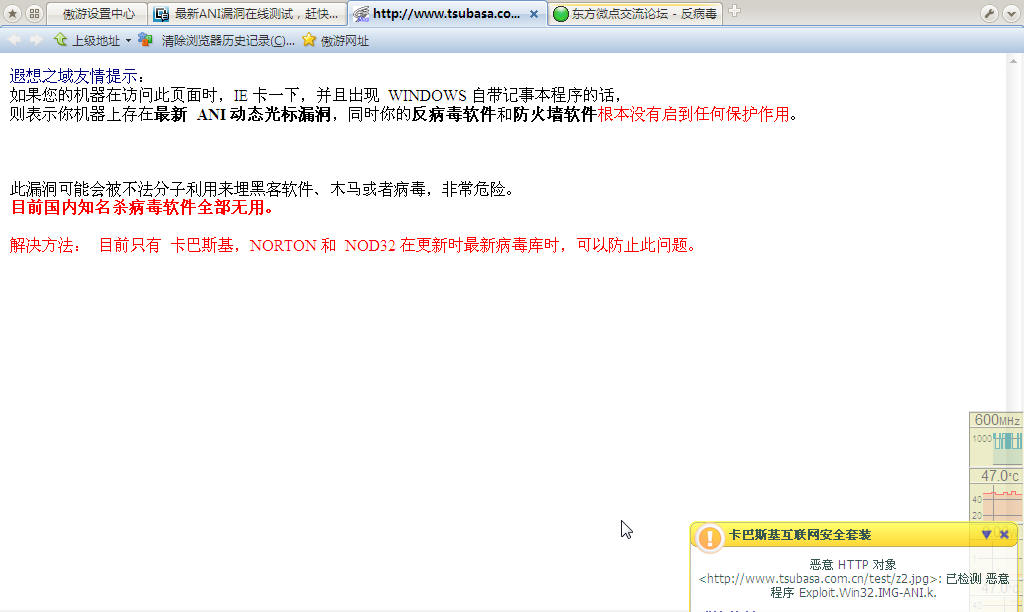Collapse Kaspersky popup with down arrow
Screen dimensions: 1024x612
coord(986,534)
